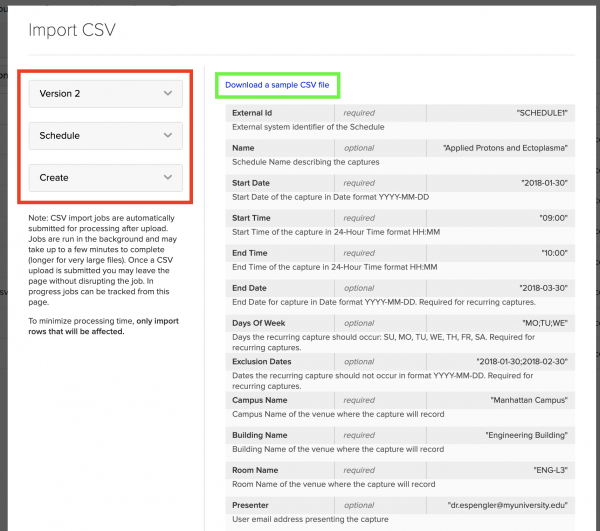The height and width of the screenshot is (531, 600).
Task: Download a sample CSV file
Action: 277,85
